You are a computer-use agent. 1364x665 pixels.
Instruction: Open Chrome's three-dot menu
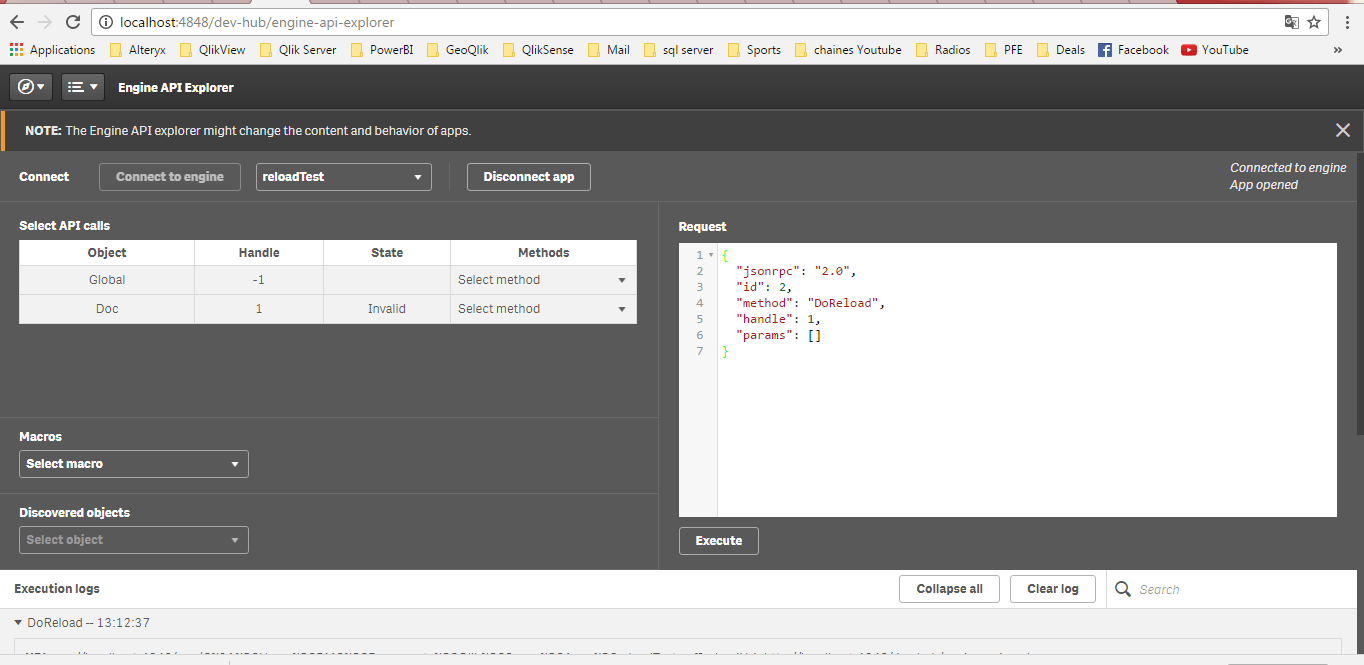pyautogui.click(x=1345, y=21)
